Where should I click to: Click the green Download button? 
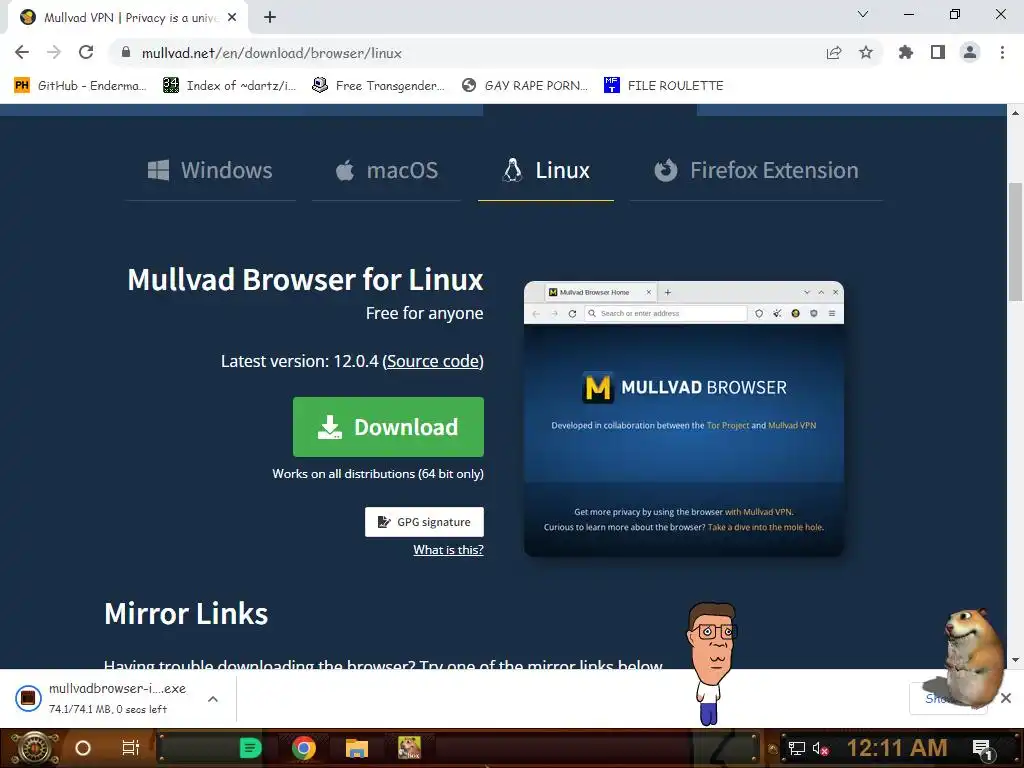[x=388, y=427]
